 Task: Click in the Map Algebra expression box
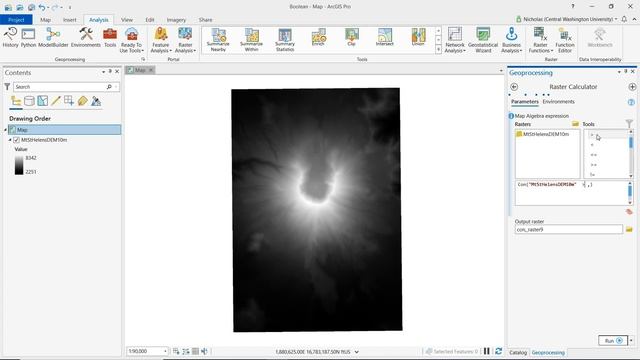(x=571, y=193)
